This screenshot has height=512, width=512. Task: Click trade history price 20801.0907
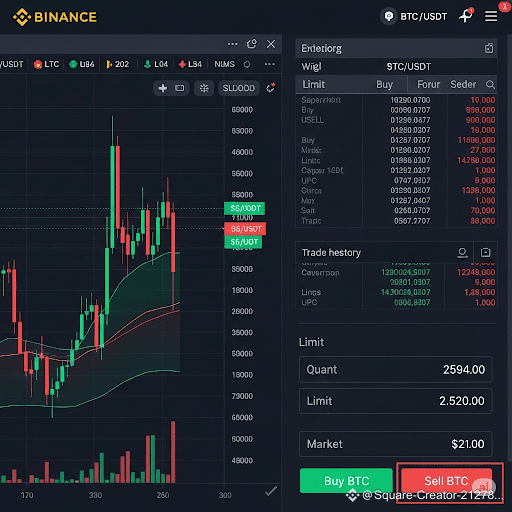pyautogui.click(x=410, y=282)
